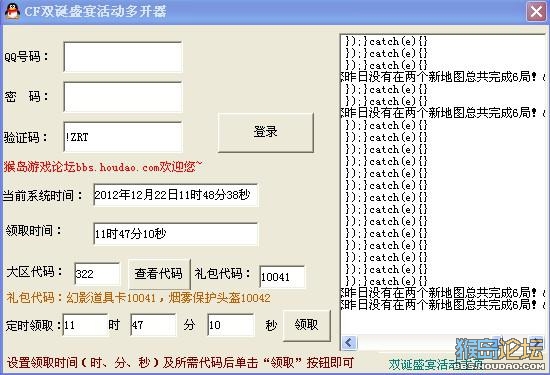
Task: Click the 领取 claim button
Action: [307, 325]
